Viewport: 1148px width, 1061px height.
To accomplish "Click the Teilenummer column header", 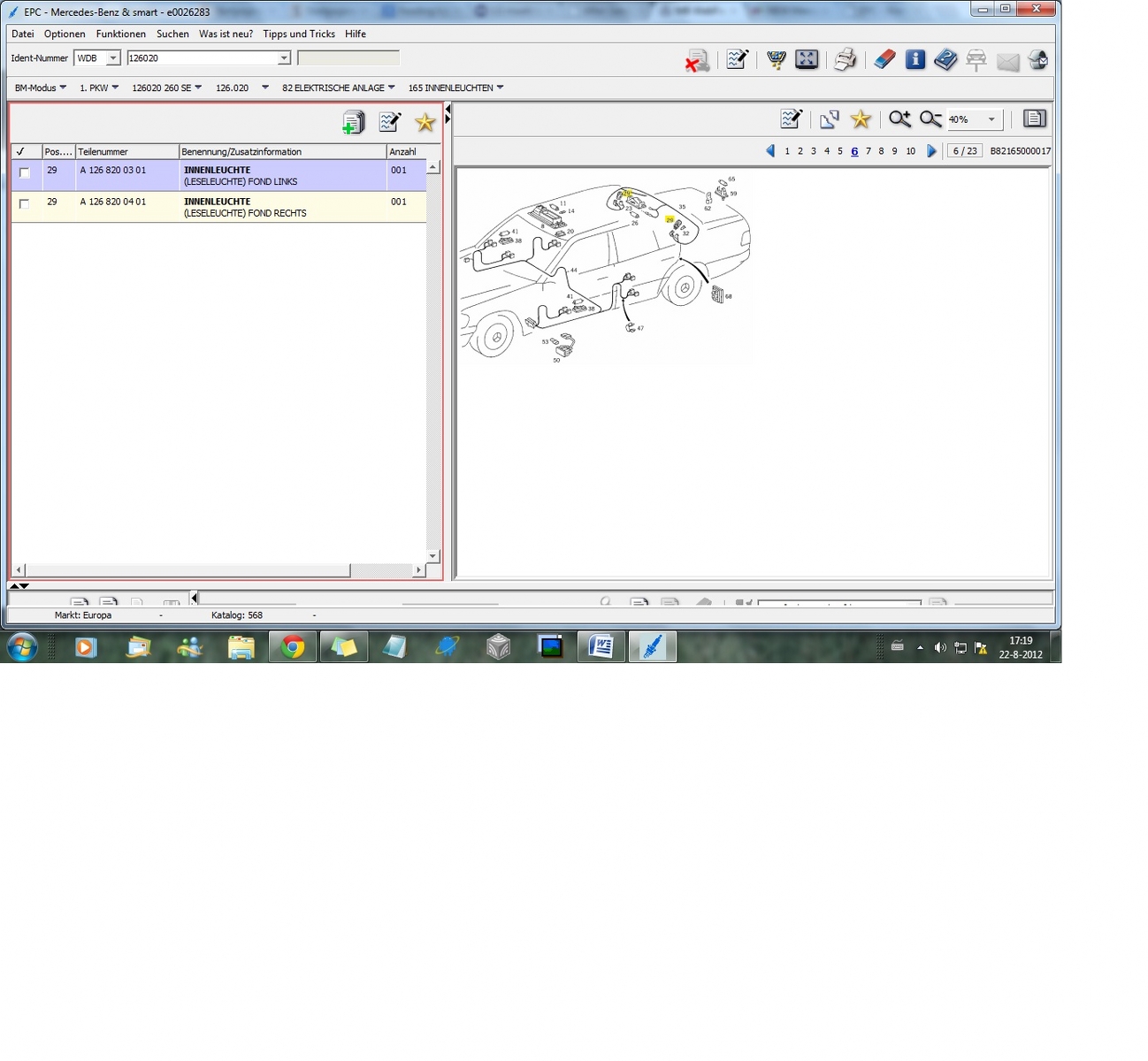I will point(127,151).
